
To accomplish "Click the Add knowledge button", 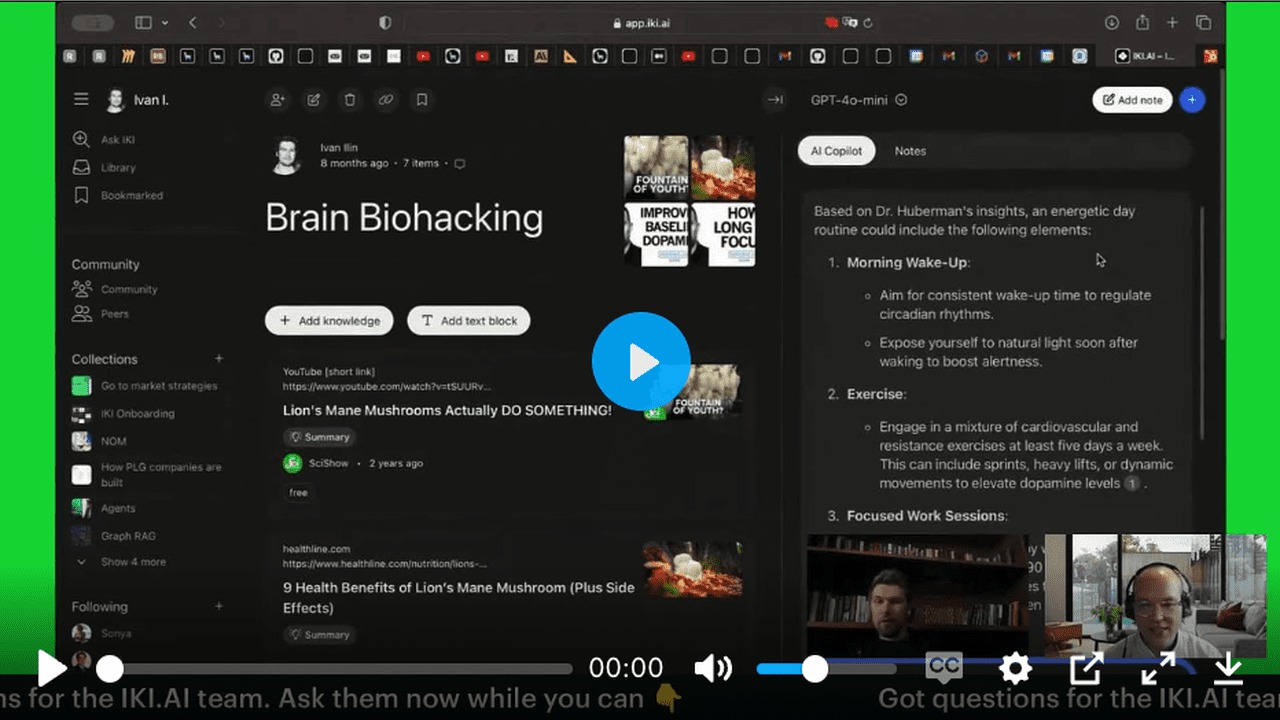I will pos(329,320).
